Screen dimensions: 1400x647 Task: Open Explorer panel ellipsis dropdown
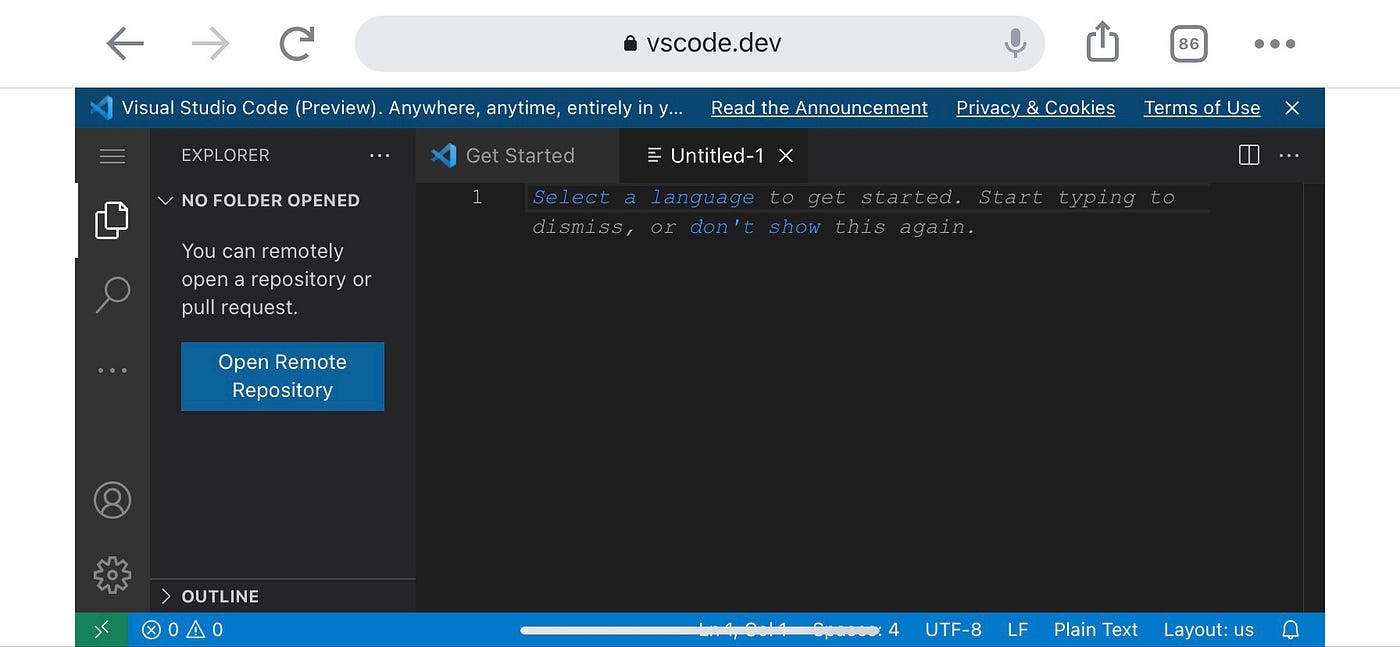pyautogui.click(x=380, y=155)
